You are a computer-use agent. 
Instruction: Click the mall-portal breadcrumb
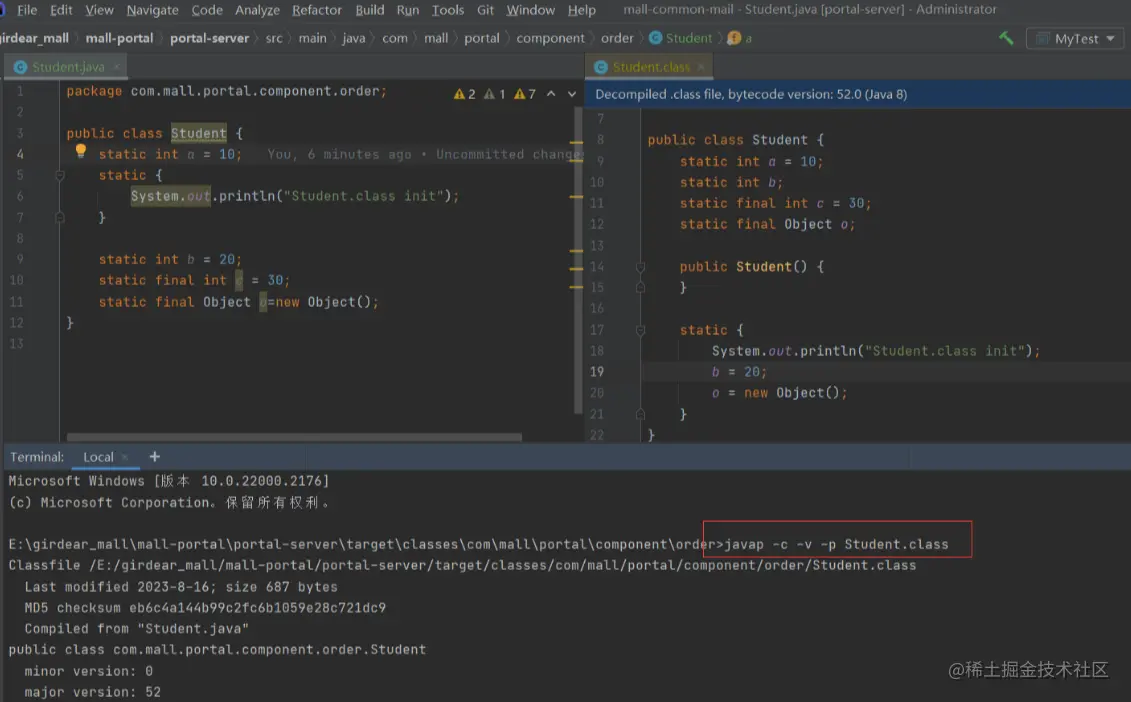tap(119, 38)
